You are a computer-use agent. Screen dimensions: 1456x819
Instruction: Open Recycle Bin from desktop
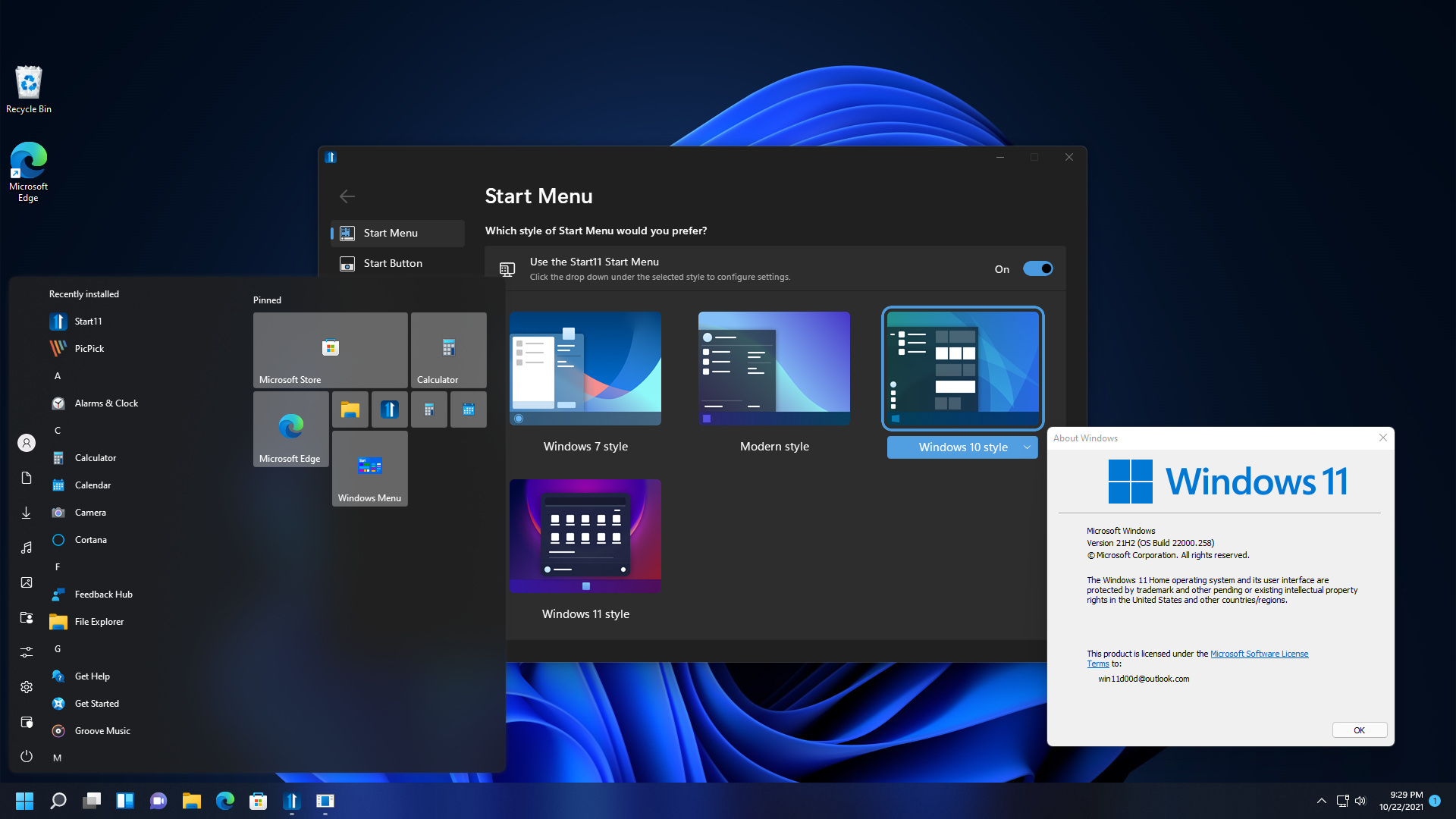coord(30,88)
